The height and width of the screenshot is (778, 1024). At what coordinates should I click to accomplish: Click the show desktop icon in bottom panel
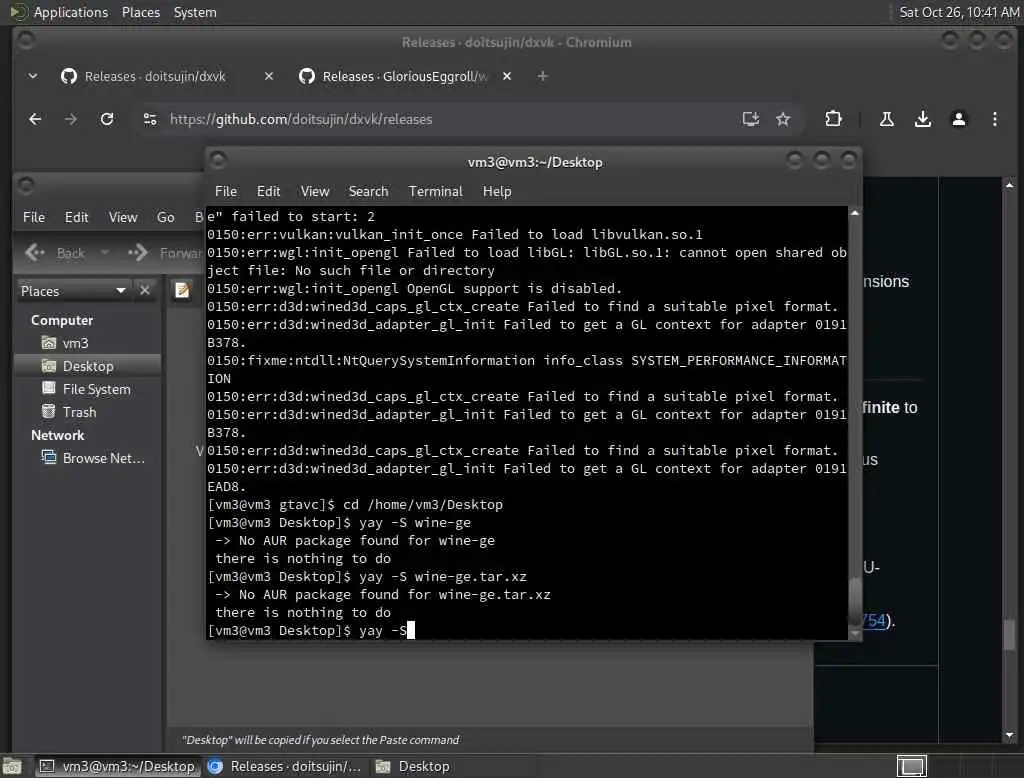12,766
